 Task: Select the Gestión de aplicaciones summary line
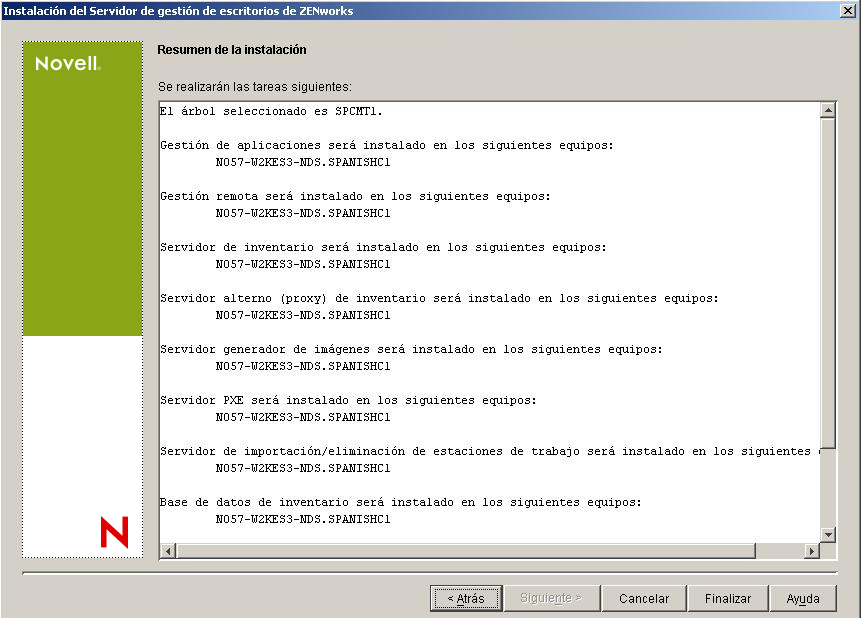pyautogui.click(x=386, y=145)
